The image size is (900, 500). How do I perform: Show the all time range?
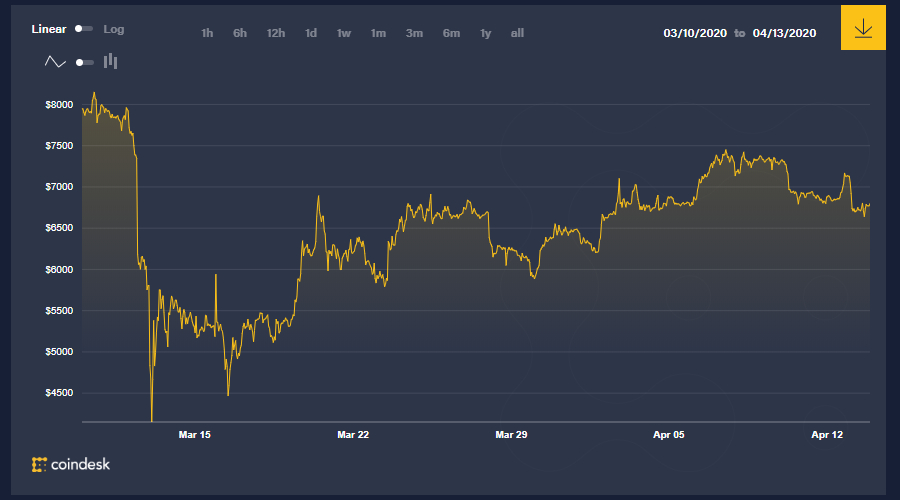point(517,34)
